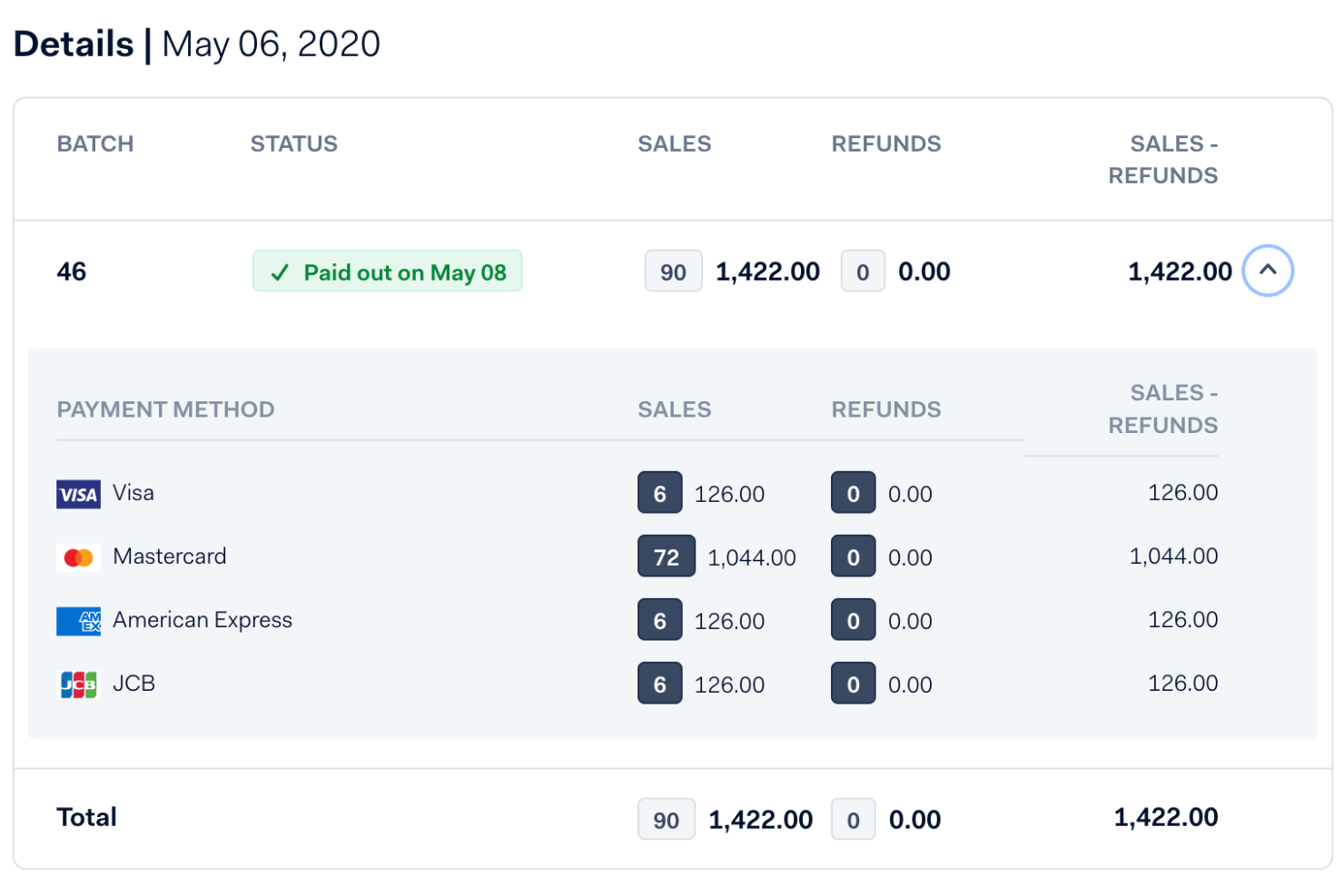The height and width of the screenshot is (896, 1344).
Task: Click the total refunds badge showing 0
Action: click(x=853, y=818)
